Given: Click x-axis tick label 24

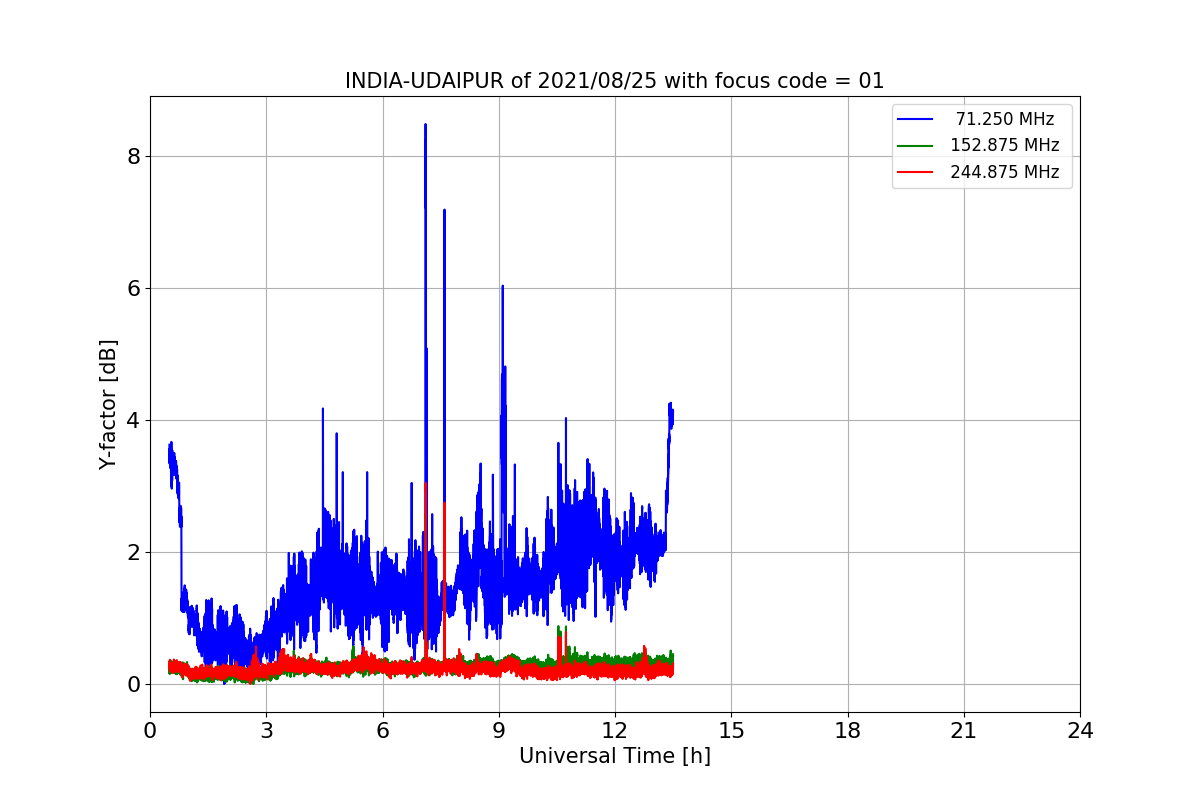Looking at the screenshot, I should pyautogui.click(x=1080, y=731).
